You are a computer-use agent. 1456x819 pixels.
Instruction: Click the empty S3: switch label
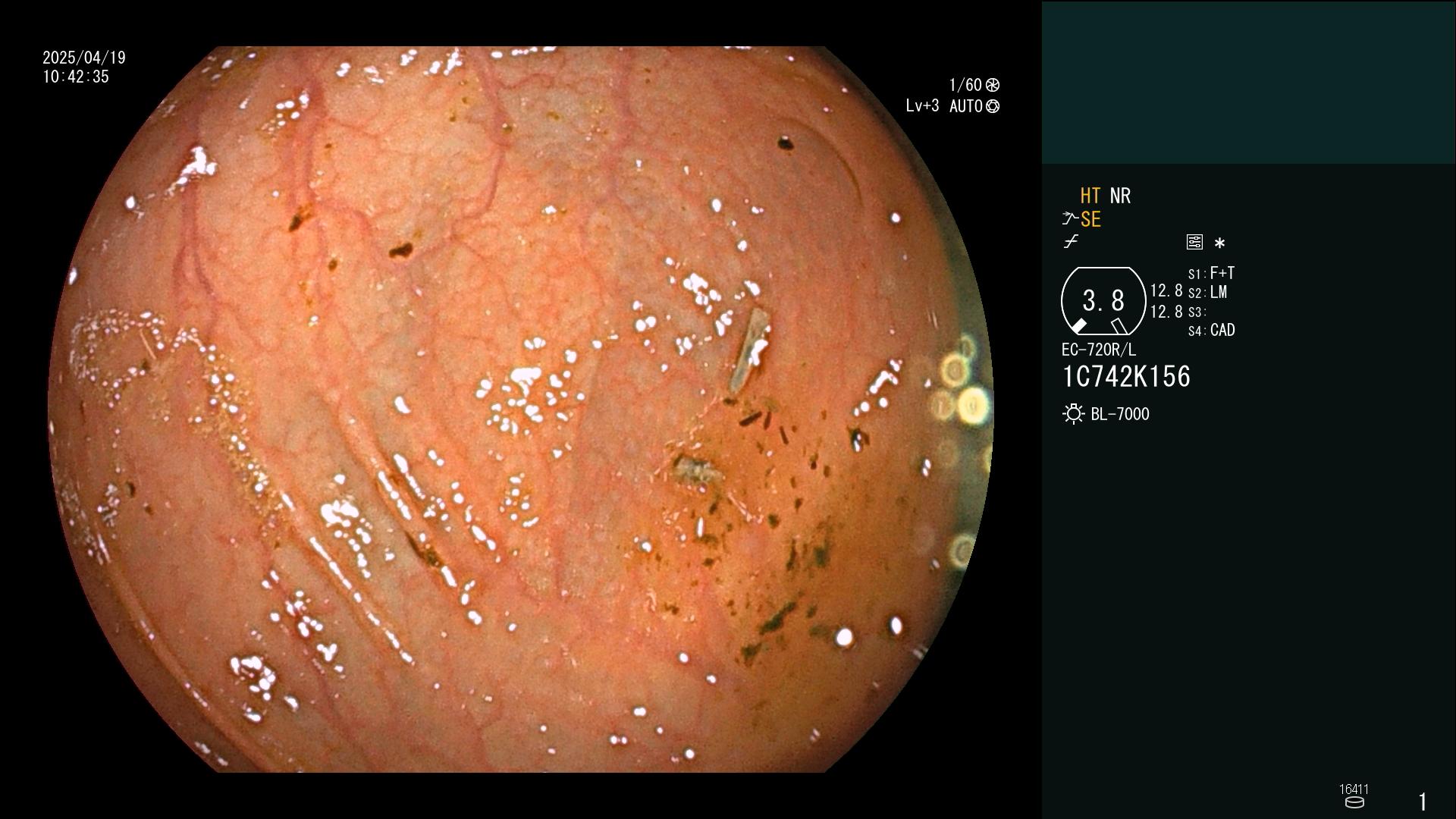pos(1197,312)
